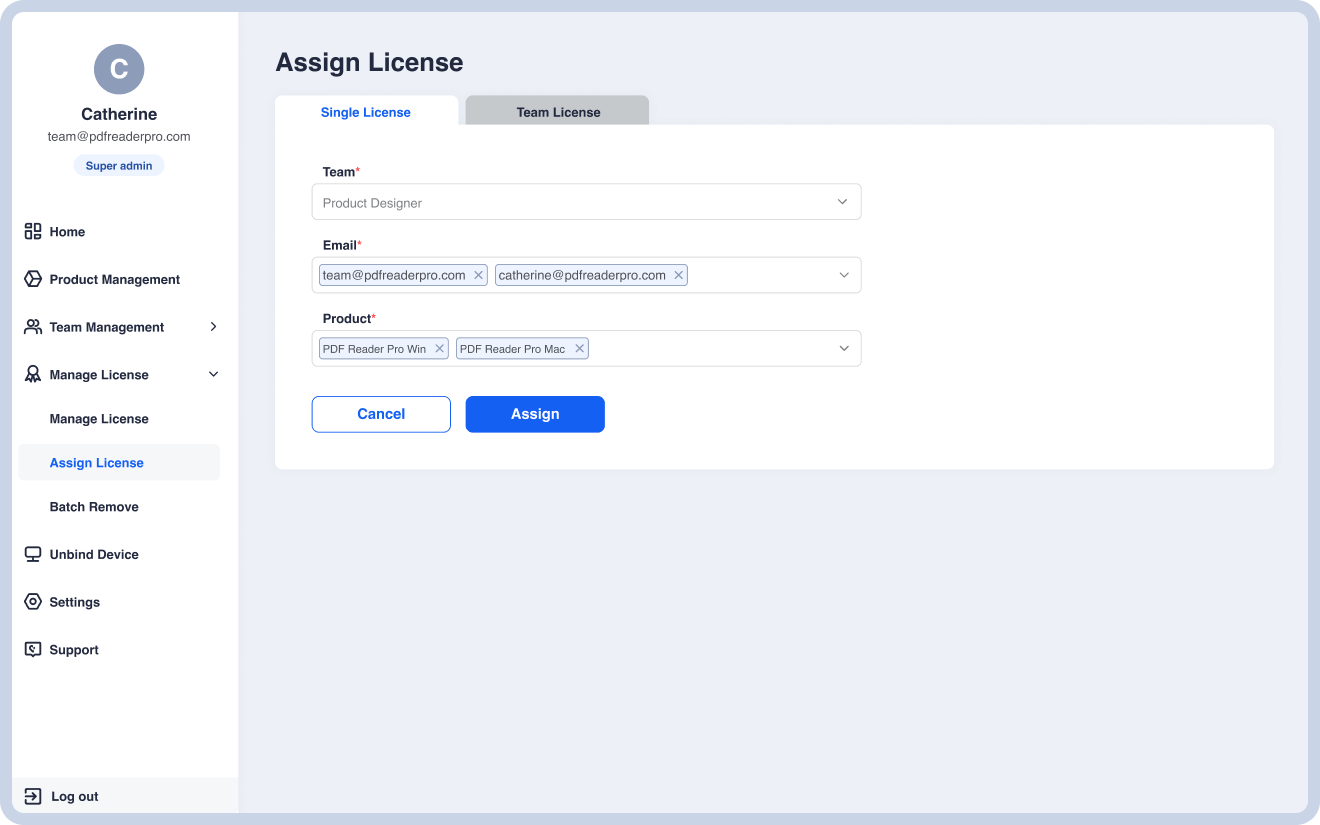The height and width of the screenshot is (825, 1320).
Task: Click the Home grid icon
Action: (33, 231)
